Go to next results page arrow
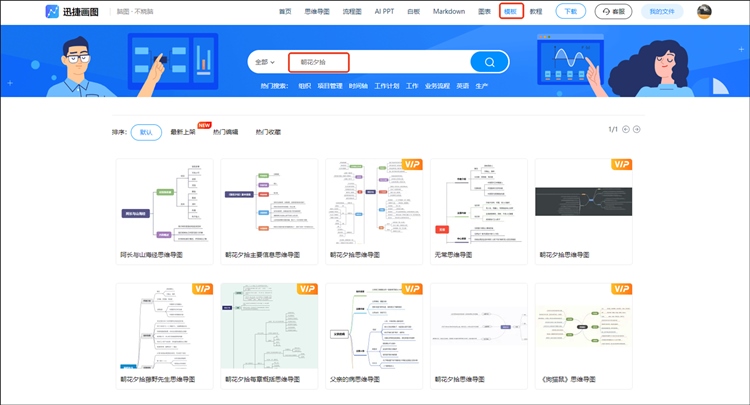Screen dimensions: 750x405 click(x=637, y=130)
